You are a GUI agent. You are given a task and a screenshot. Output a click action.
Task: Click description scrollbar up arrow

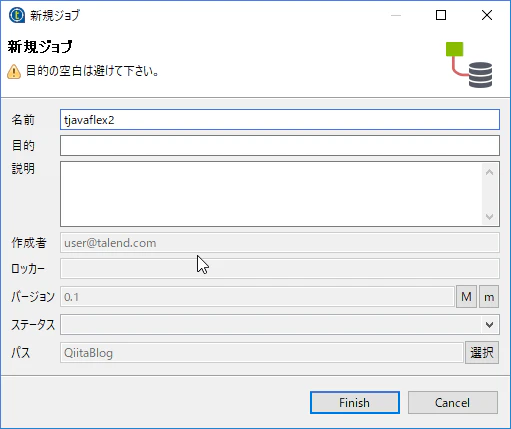489,172
